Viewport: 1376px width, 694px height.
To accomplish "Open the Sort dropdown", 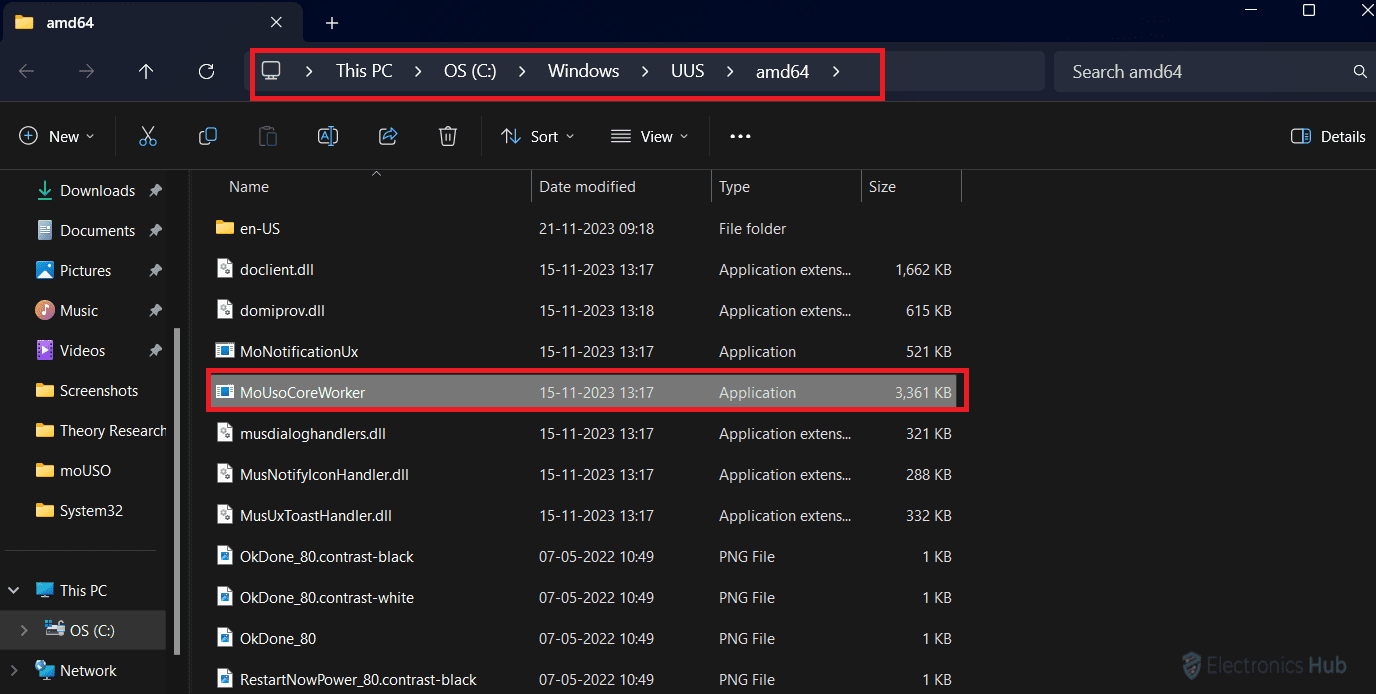I will (x=538, y=136).
